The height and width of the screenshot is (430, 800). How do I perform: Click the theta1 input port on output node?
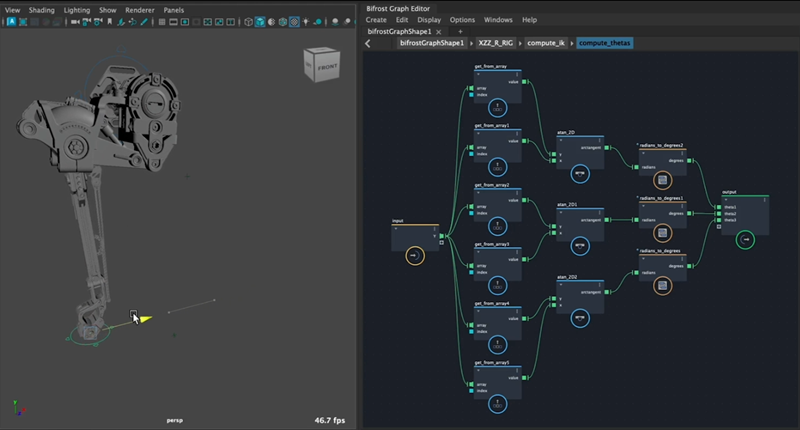[719, 207]
